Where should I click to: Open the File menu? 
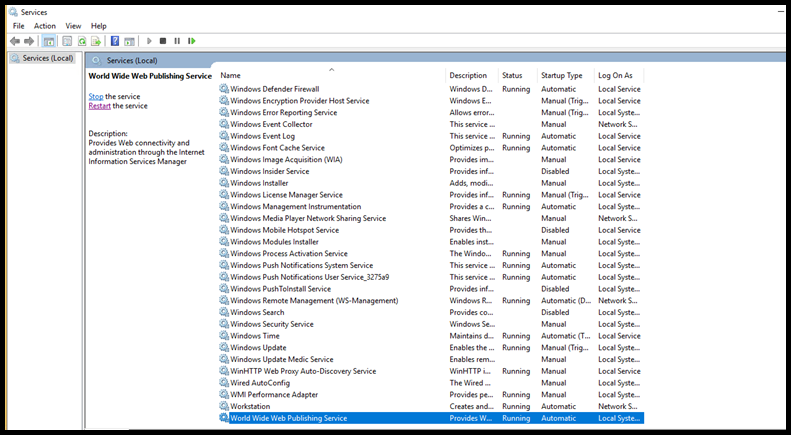19,26
